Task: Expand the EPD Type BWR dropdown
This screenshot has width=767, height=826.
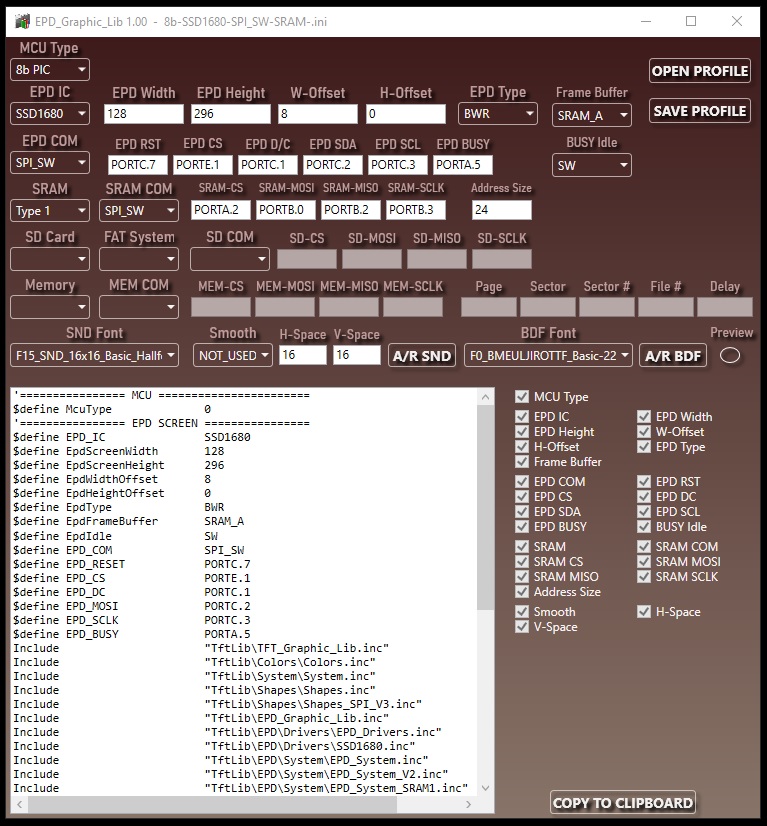Action: pyautogui.click(x=498, y=114)
